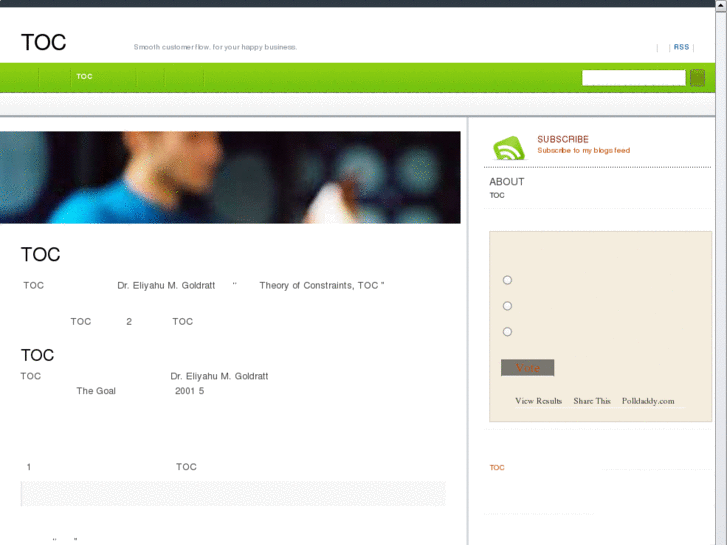Click the large TOC article heading
727x545 pixels.
point(41,254)
